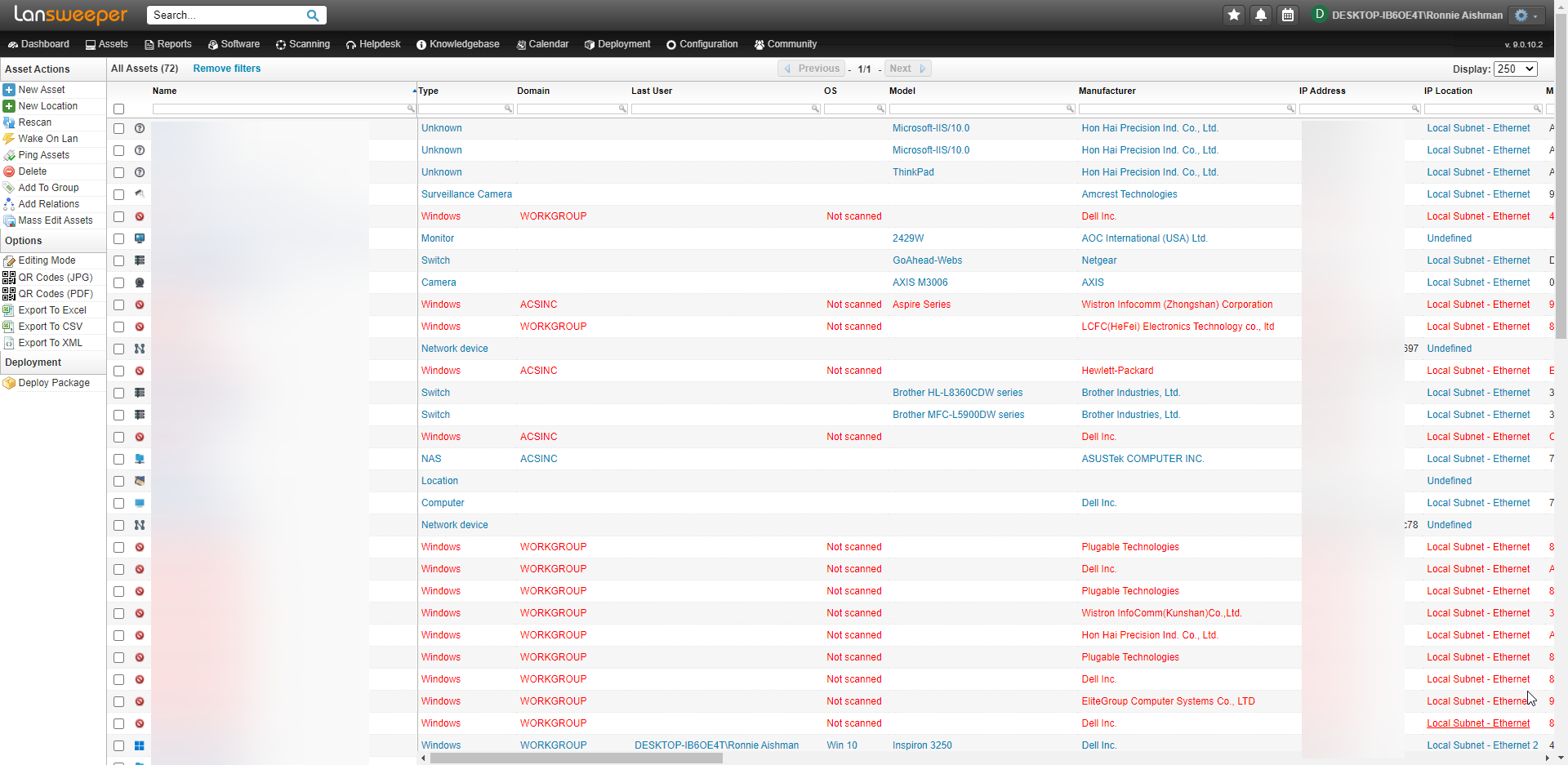
Task: Click the New Location icon
Action: pos(9,106)
